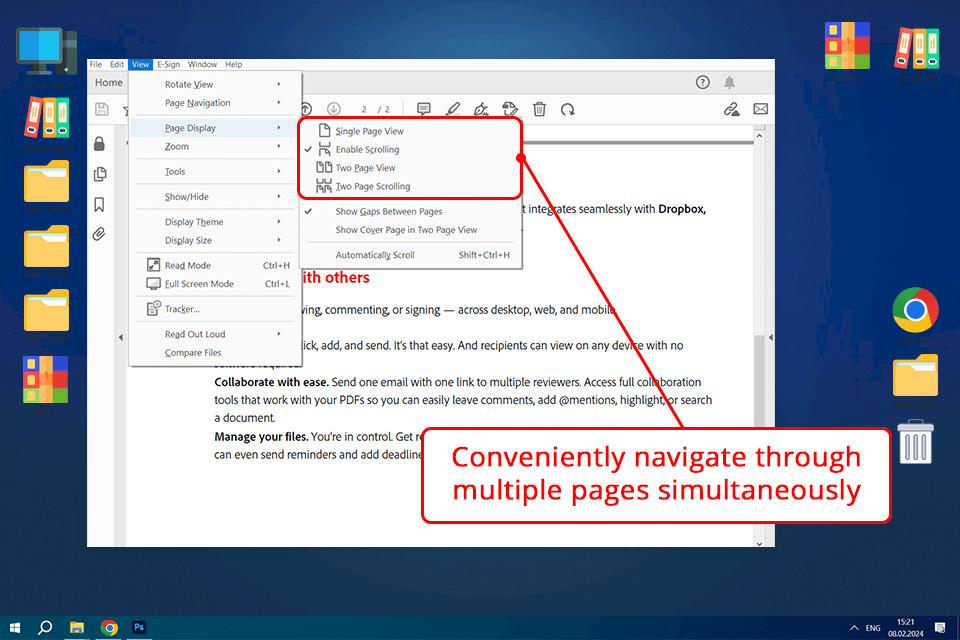The width and height of the screenshot is (960, 640).
Task: Select the This PC monitor desktop icon
Action: [x=46, y=52]
